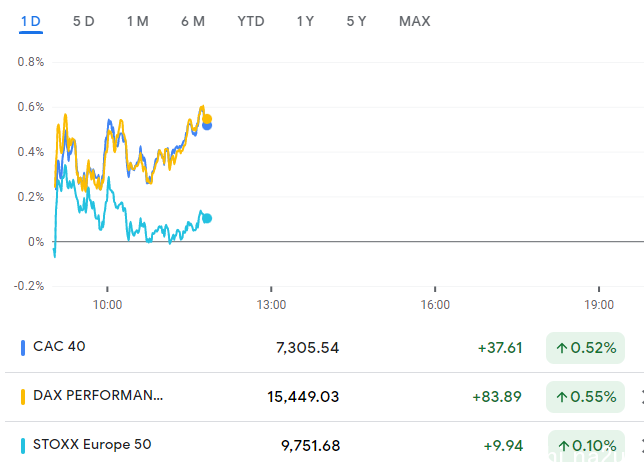This screenshot has height=468, width=644.
Task: Click the DAX up 0.55% badge
Action: click(585, 397)
